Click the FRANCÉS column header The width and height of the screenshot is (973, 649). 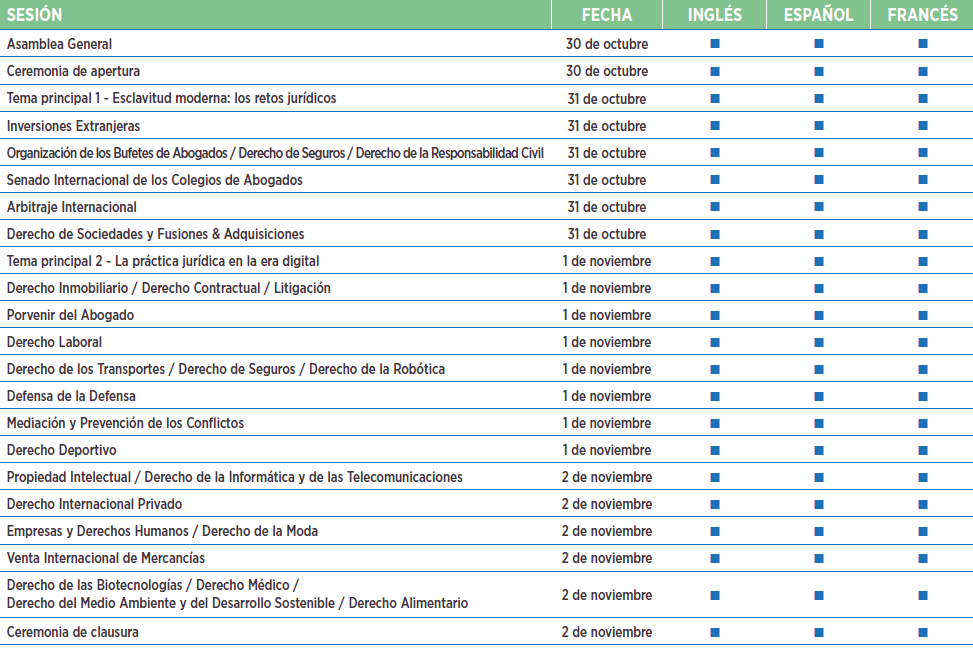[x=922, y=15]
